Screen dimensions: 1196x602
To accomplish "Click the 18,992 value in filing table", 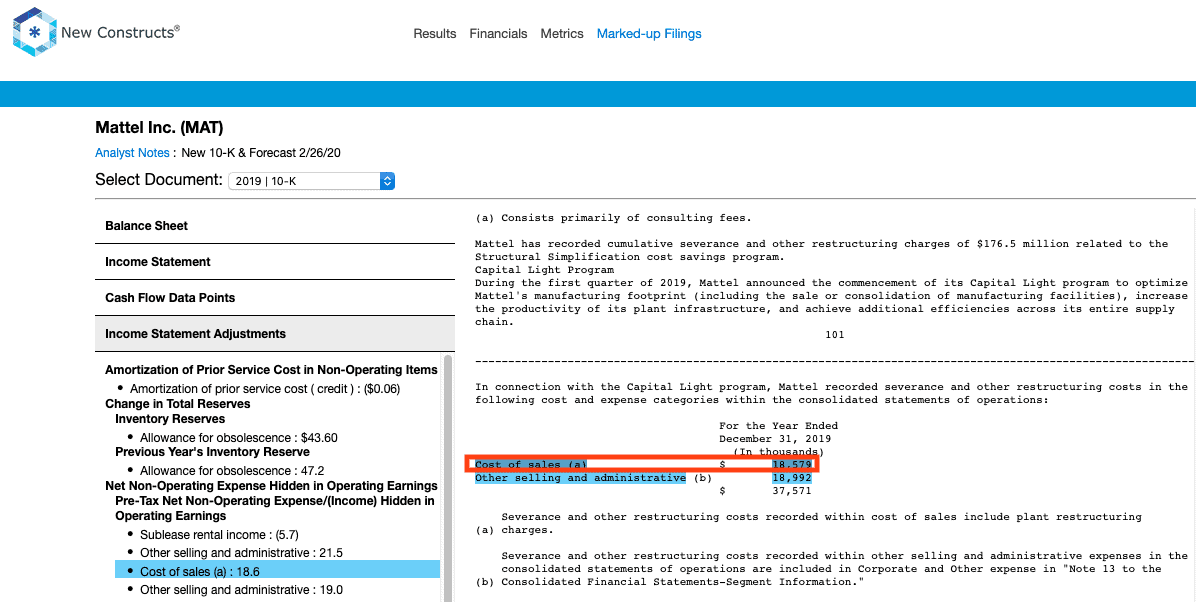I will tap(790, 478).
